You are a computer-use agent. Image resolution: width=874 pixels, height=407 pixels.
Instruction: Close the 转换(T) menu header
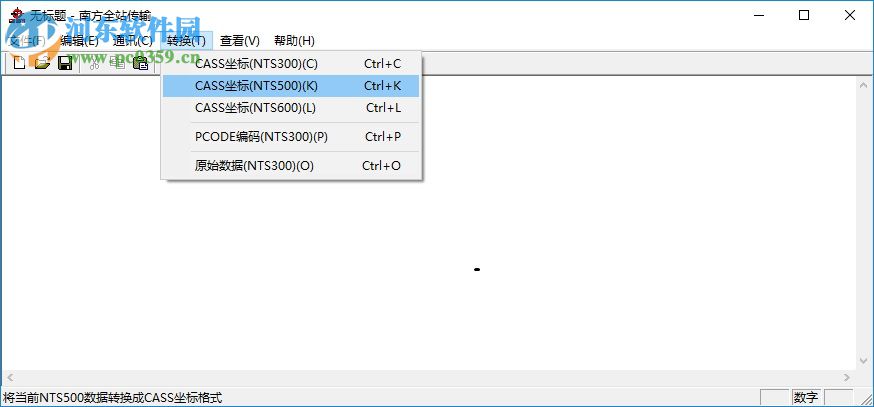(186, 41)
